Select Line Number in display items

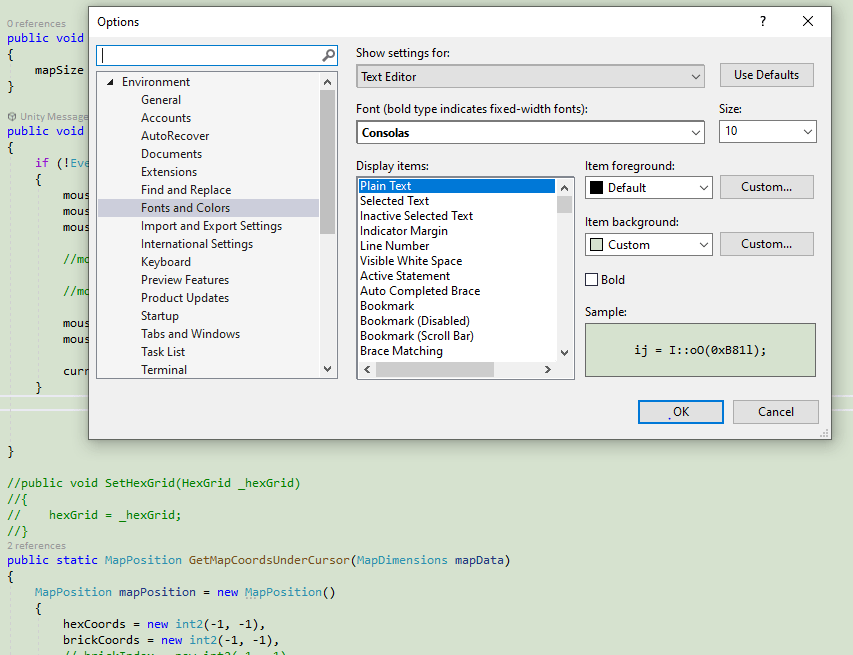click(394, 246)
